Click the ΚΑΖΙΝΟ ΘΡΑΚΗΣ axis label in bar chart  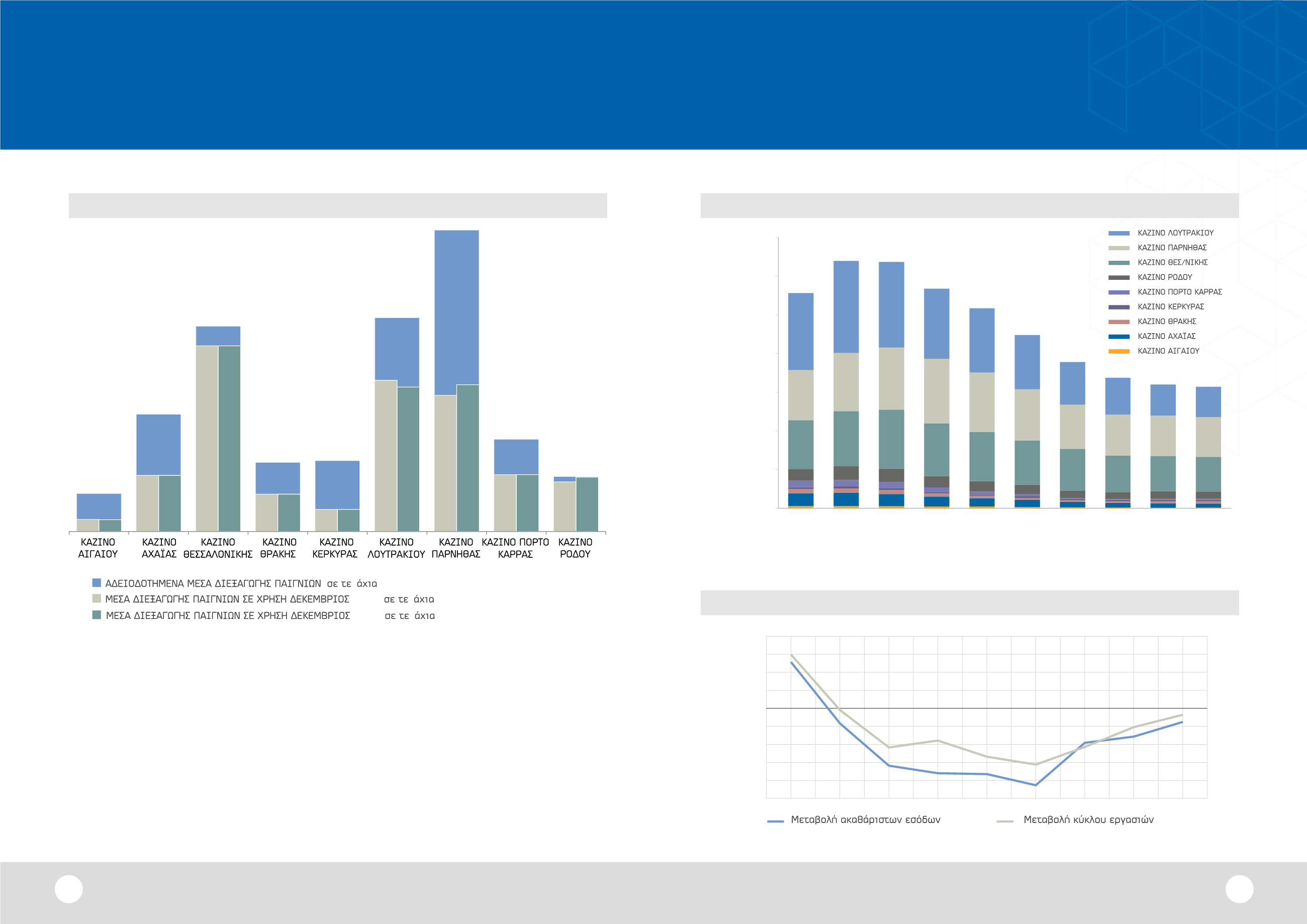[x=278, y=549]
